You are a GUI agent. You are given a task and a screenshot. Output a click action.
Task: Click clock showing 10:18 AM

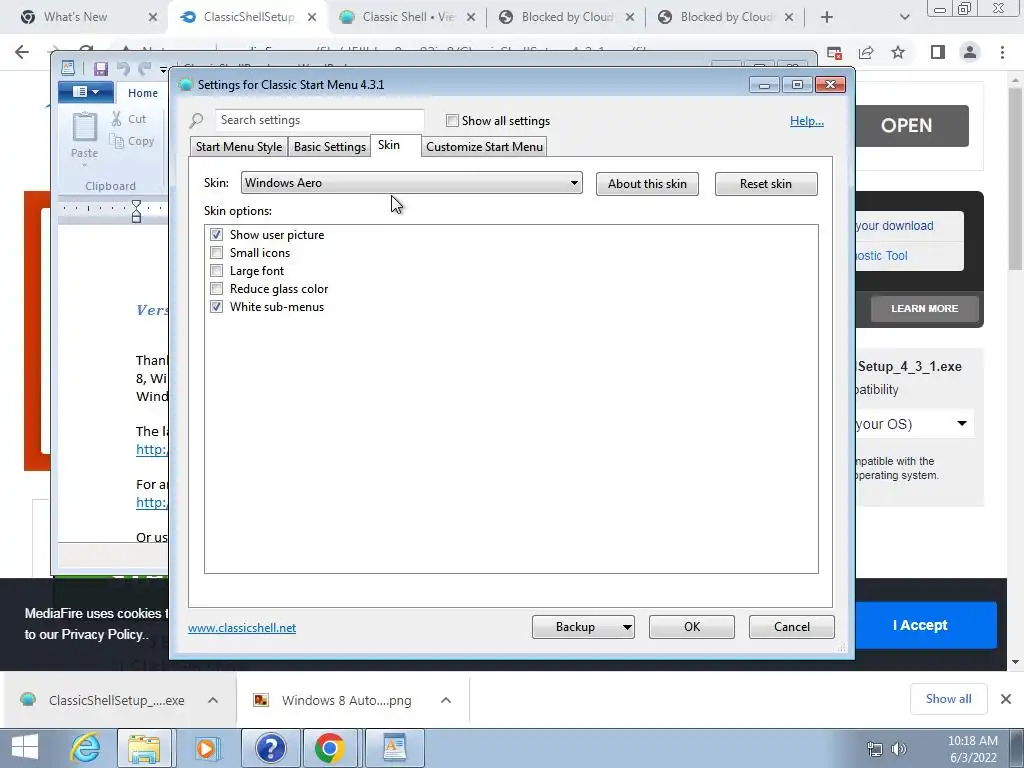click(972, 741)
